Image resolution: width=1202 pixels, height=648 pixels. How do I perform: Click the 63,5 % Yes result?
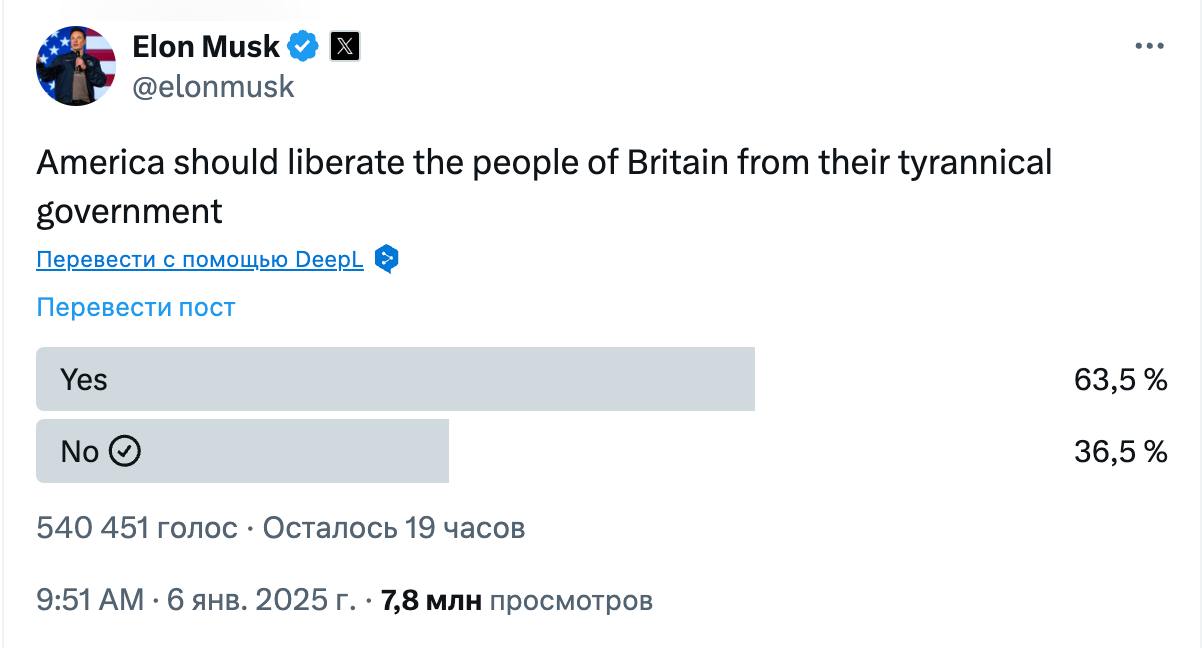pyautogui.click(x=1121, y=380)
